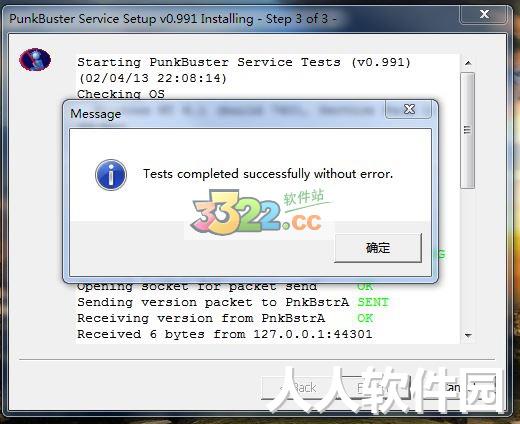Click the 'Checking OS' log line
The height and width of the screenshot is (424, 520).
pos(121,94)
